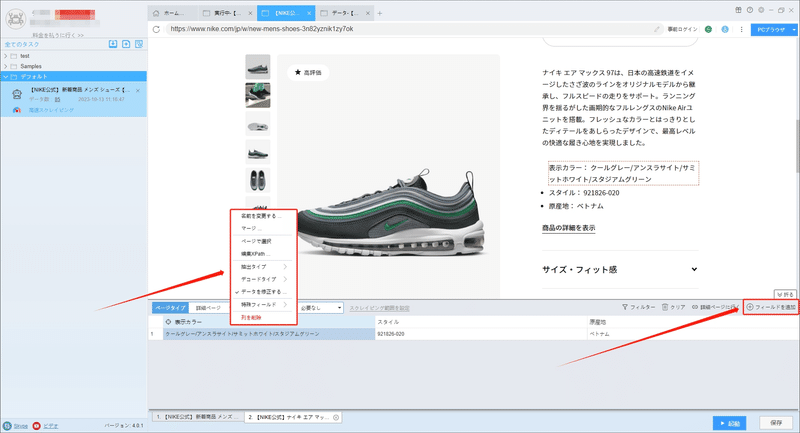Click the NIKE task robot icon in the task list
Image resolution: width=800 pixels, height=433 pixels.
pyautogui.click(x=17, y=94)
